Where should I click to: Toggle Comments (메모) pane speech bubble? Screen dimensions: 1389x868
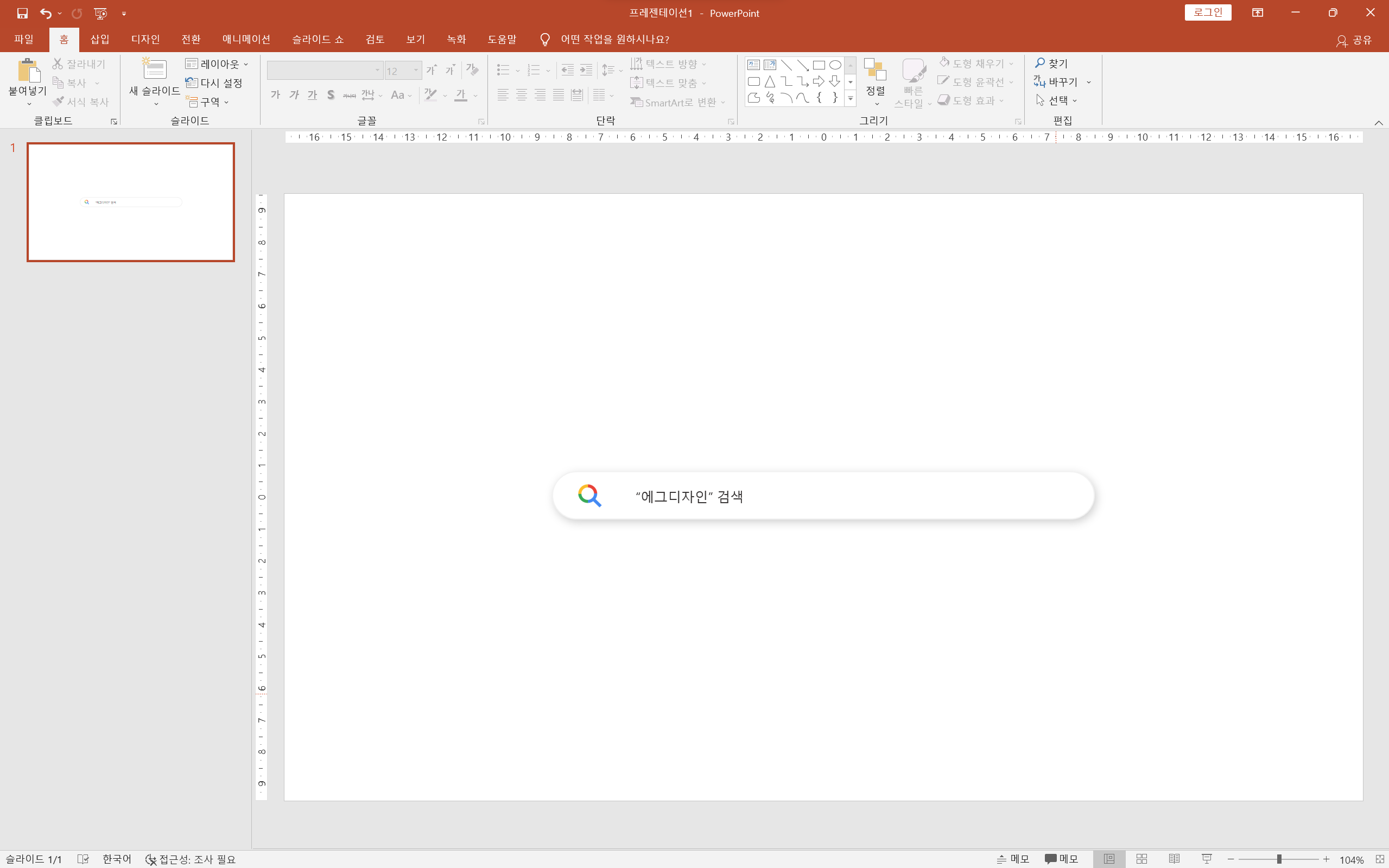coord(1061,859)
